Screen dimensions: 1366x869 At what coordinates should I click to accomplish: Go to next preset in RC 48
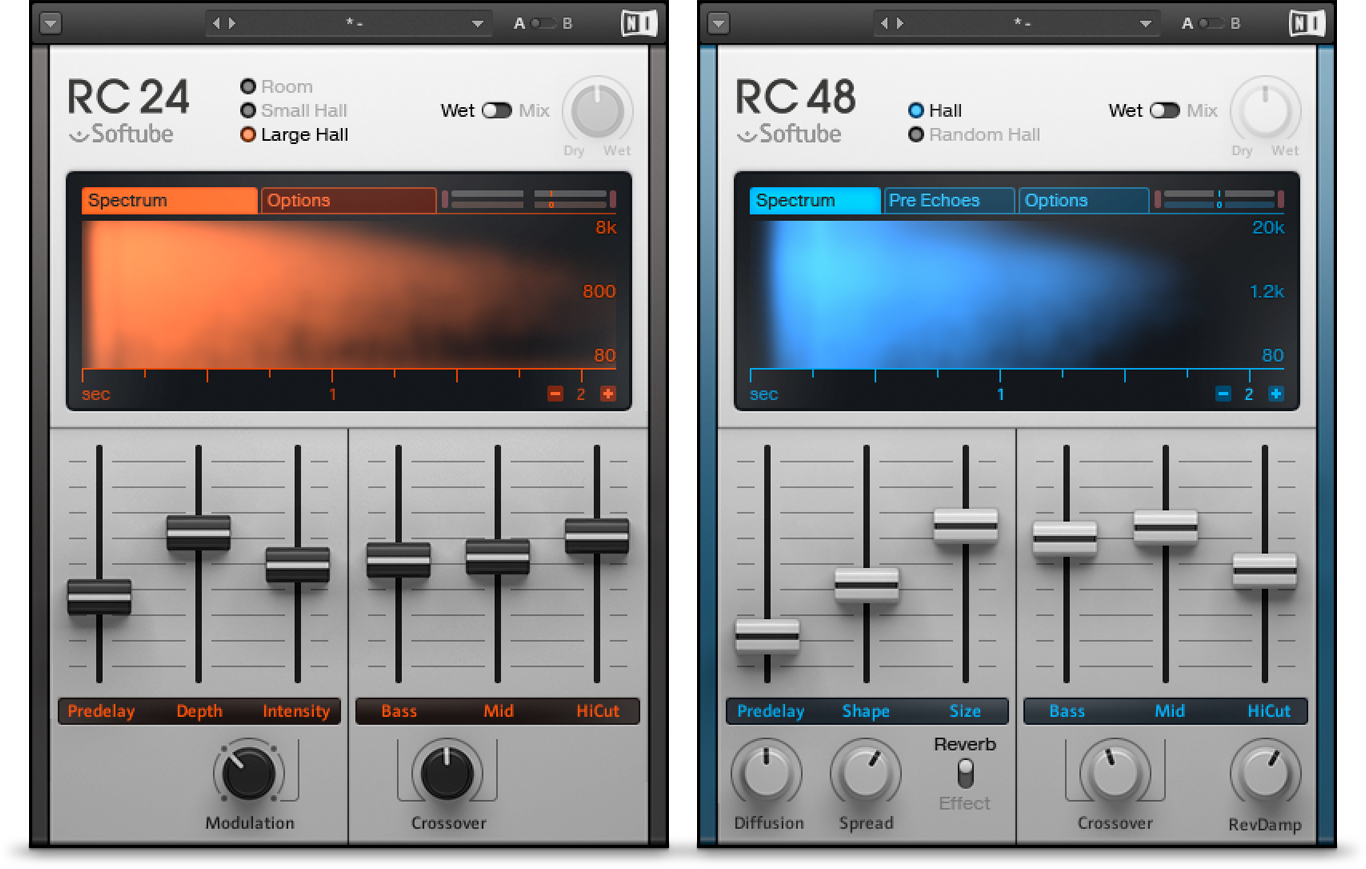pyautogui.click(x=900, y=23)
